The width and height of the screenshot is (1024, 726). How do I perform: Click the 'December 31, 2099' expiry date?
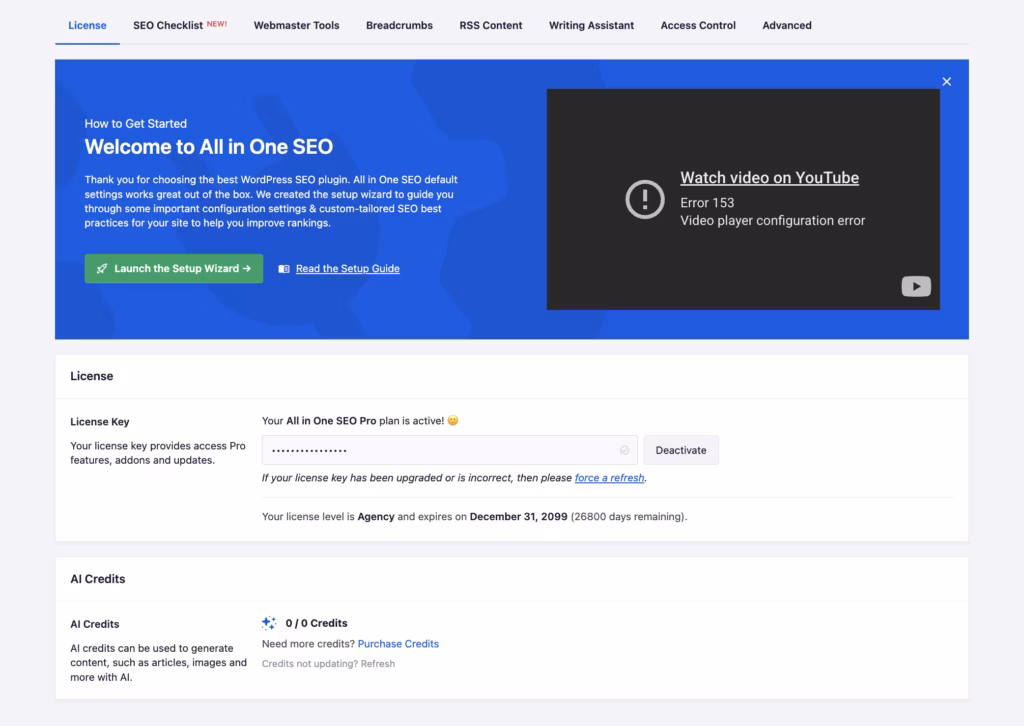tap(519, 516)
